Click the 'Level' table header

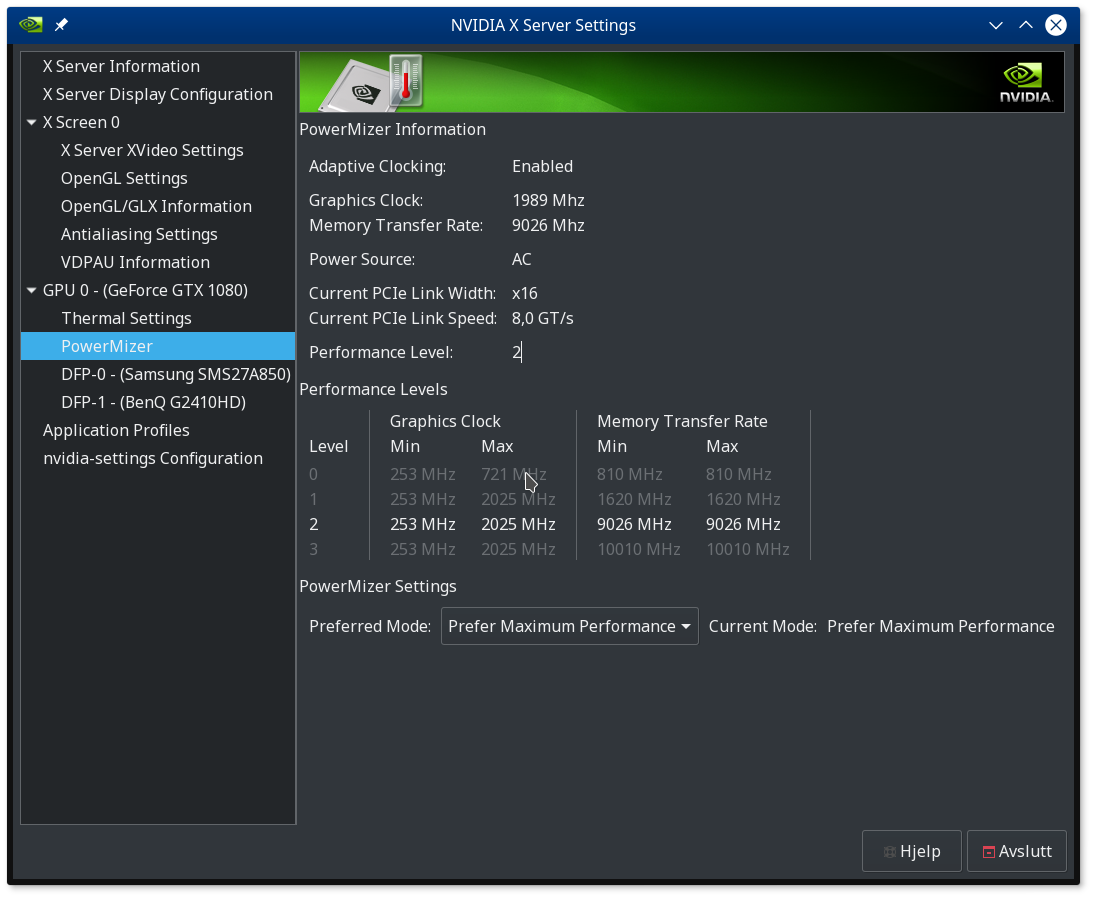tap(328, 446)
